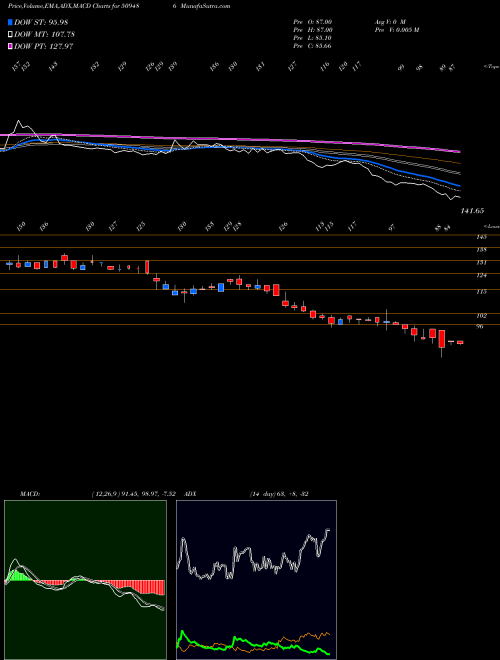Click the MACD: panel label
The image size is (500, 660).
tap(29, 493)
